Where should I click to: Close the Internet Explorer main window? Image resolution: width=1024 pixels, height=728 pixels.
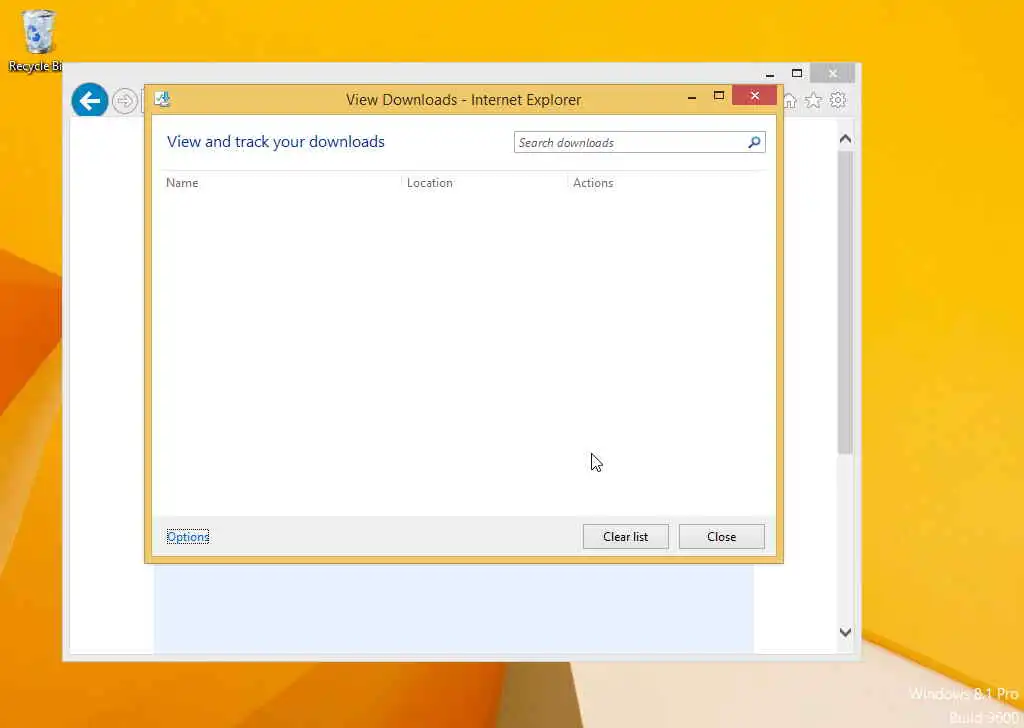pyautogui.click(x=833, y=73)
